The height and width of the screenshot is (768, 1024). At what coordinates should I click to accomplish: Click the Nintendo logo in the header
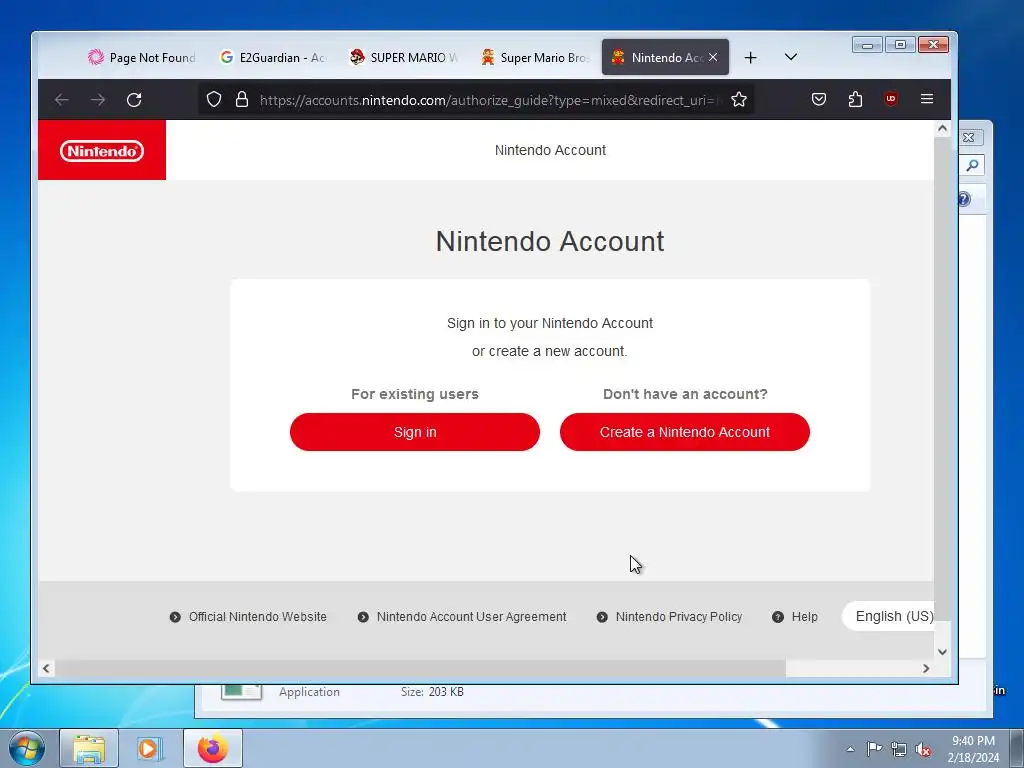102,151
